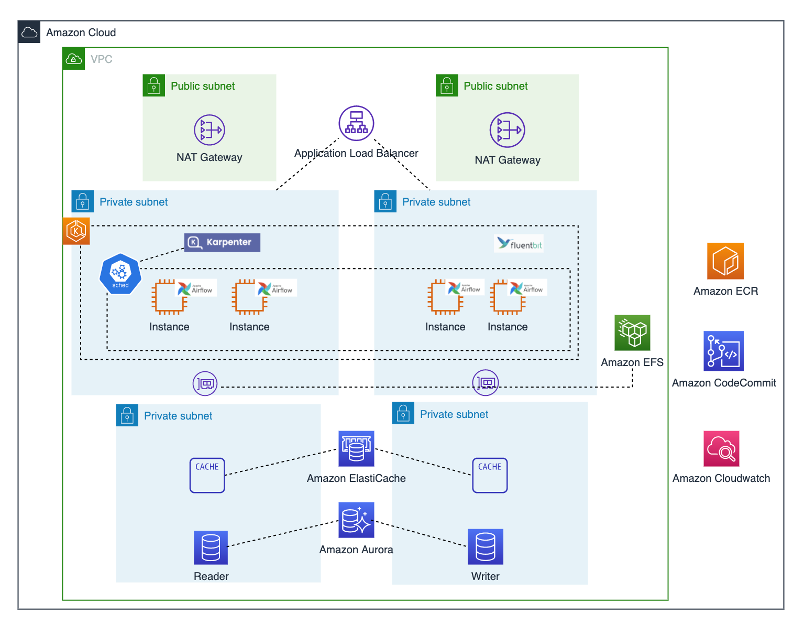Select the Amazon ElastiCache icon
Screen dimensions: 793x625
[356, 449]
